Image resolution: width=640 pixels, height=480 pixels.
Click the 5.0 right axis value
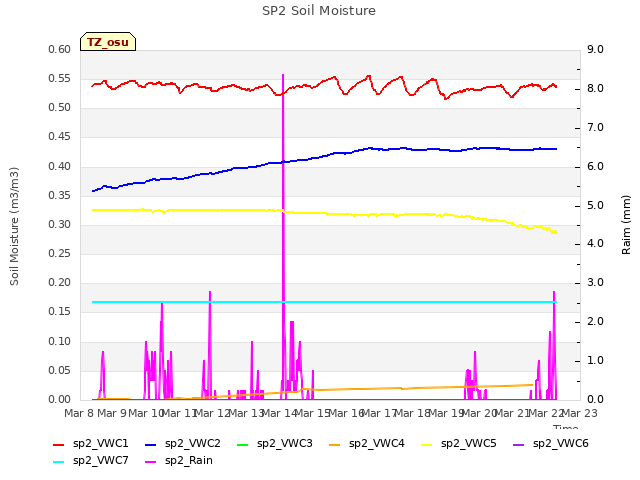click(x=595, y=205)
